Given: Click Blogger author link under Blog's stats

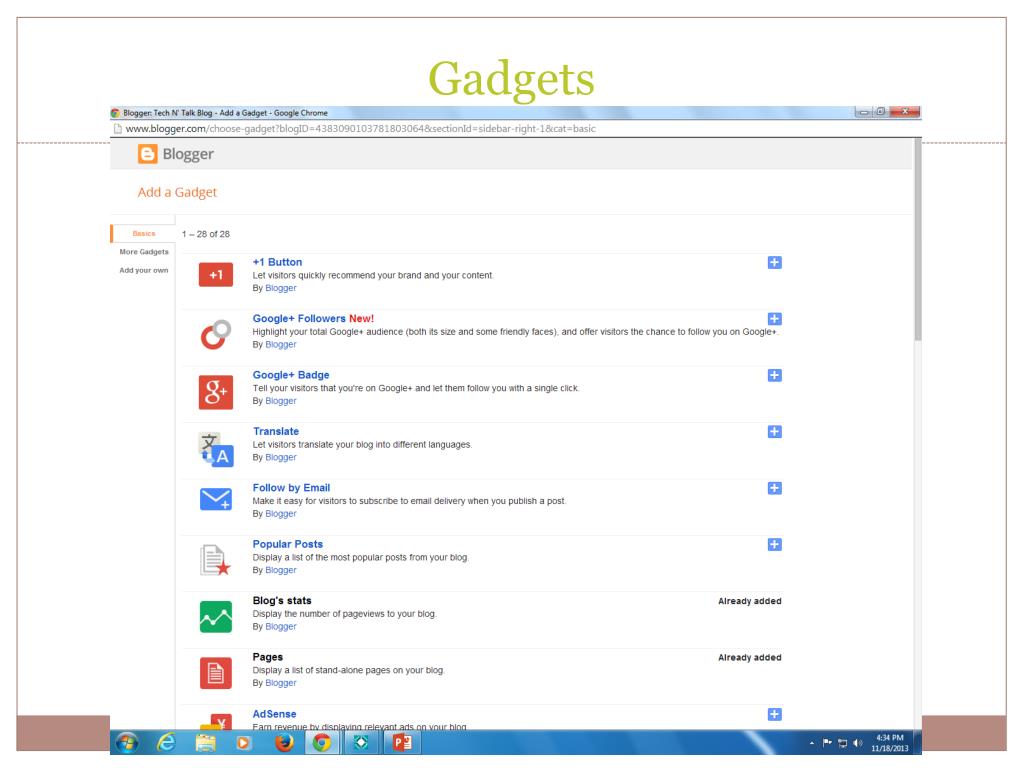Looking at the screenshot, I should click(281, 627).
